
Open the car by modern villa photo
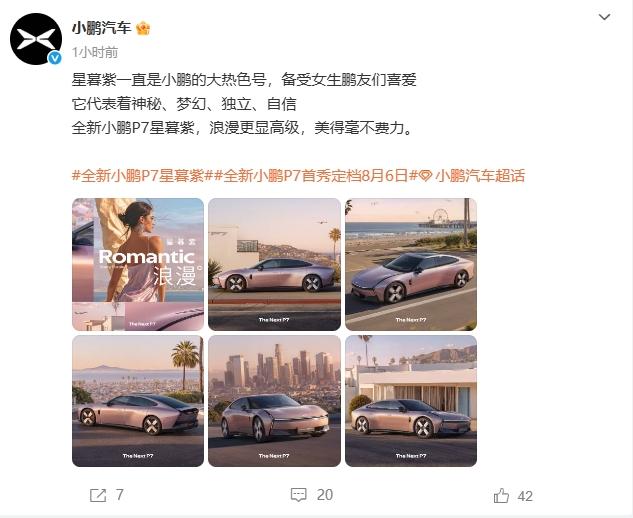(411, 401)
